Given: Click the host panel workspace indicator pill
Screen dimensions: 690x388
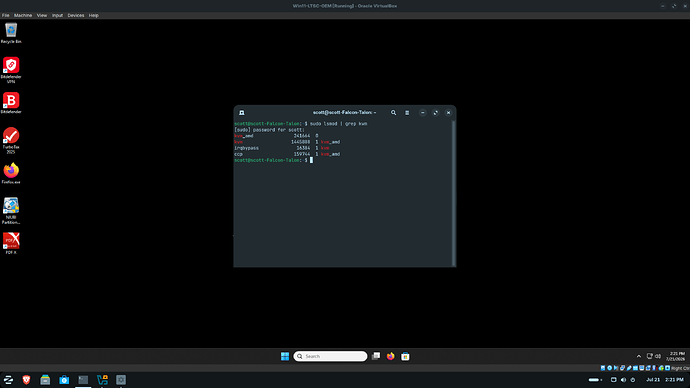Looking at the screenshot, I should [x=595, y=380].
